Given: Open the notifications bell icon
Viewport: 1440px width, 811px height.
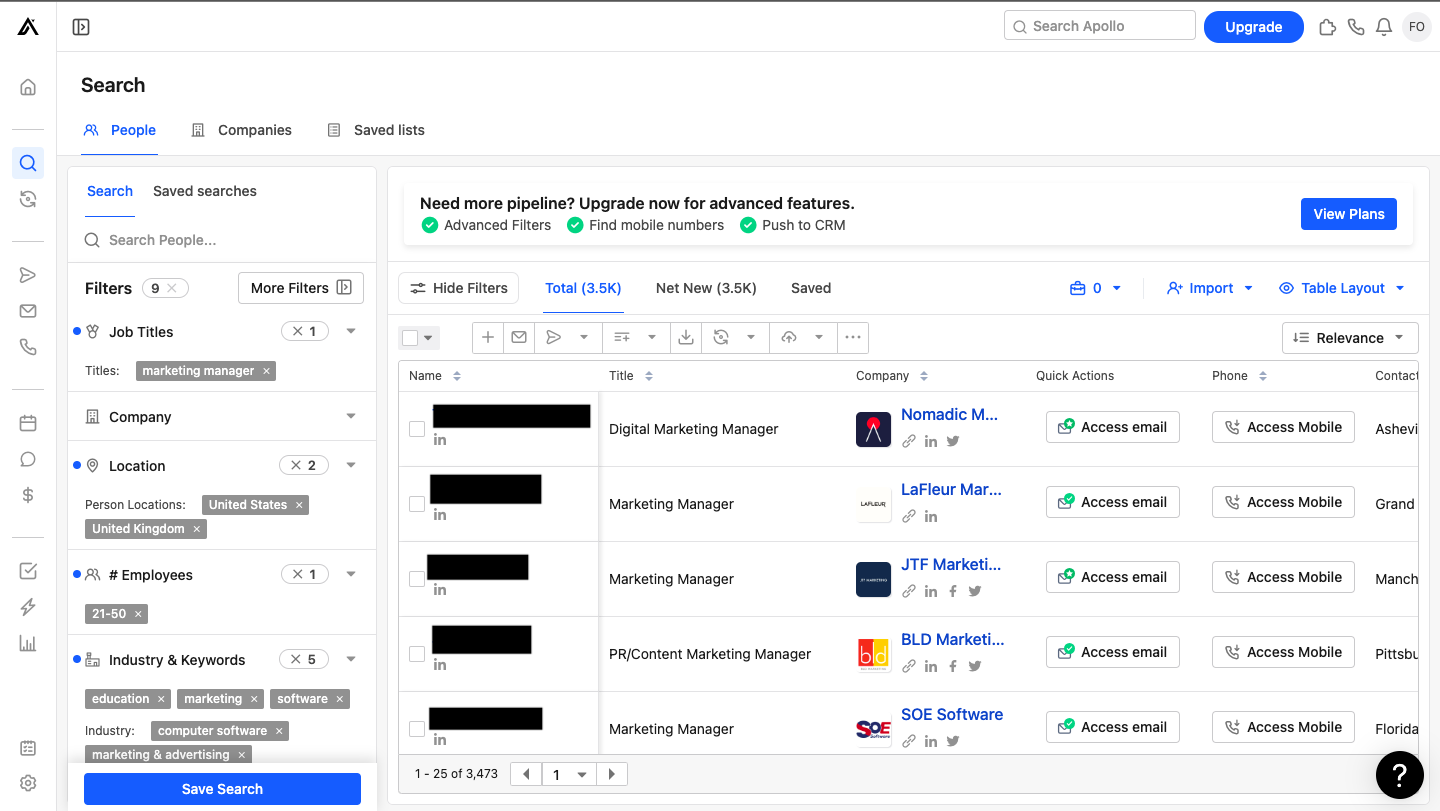Looking at the screenshot, I should point(1384,27).
